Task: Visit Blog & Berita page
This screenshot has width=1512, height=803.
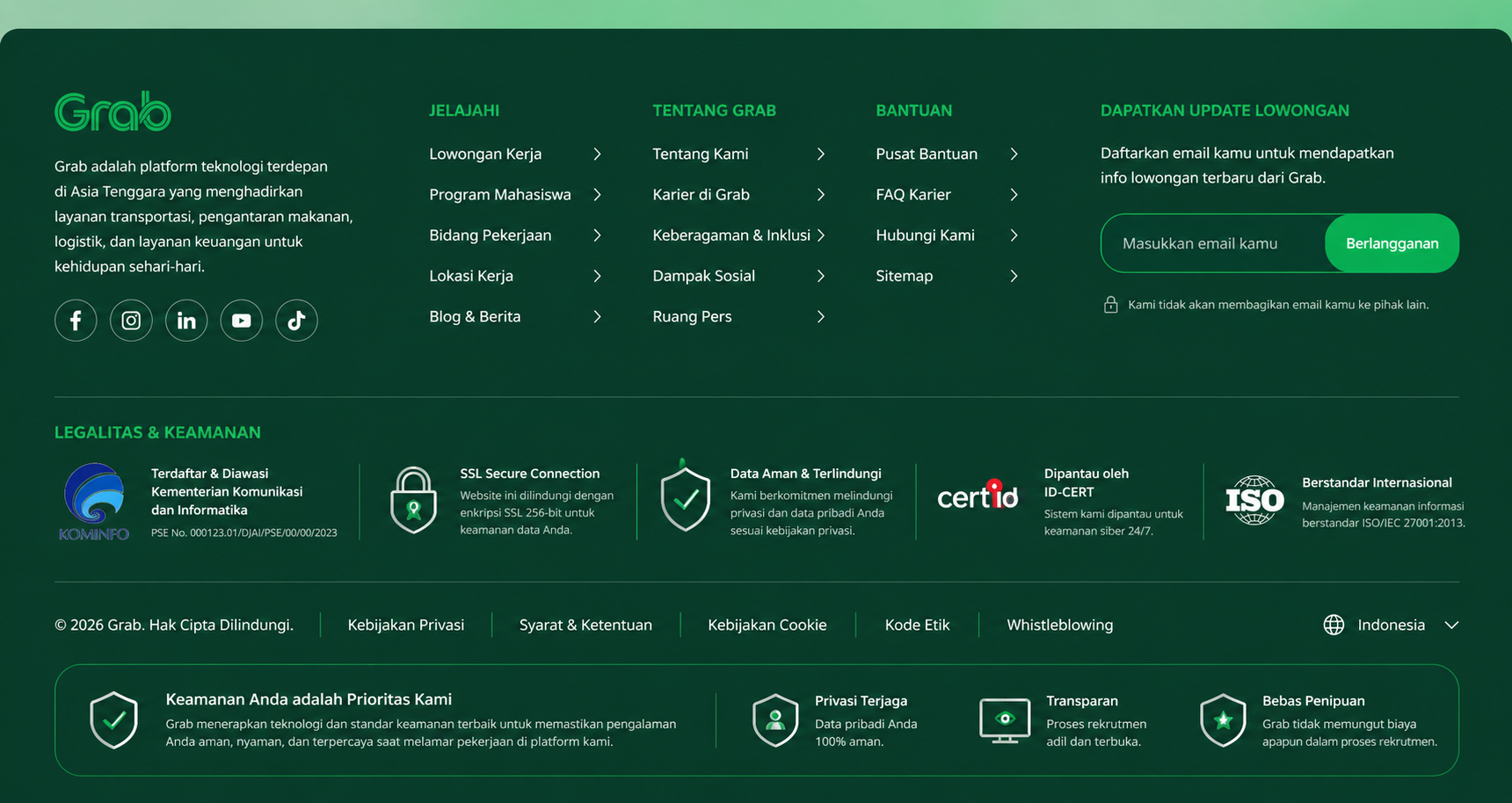Action: click(x=475, y=316)
